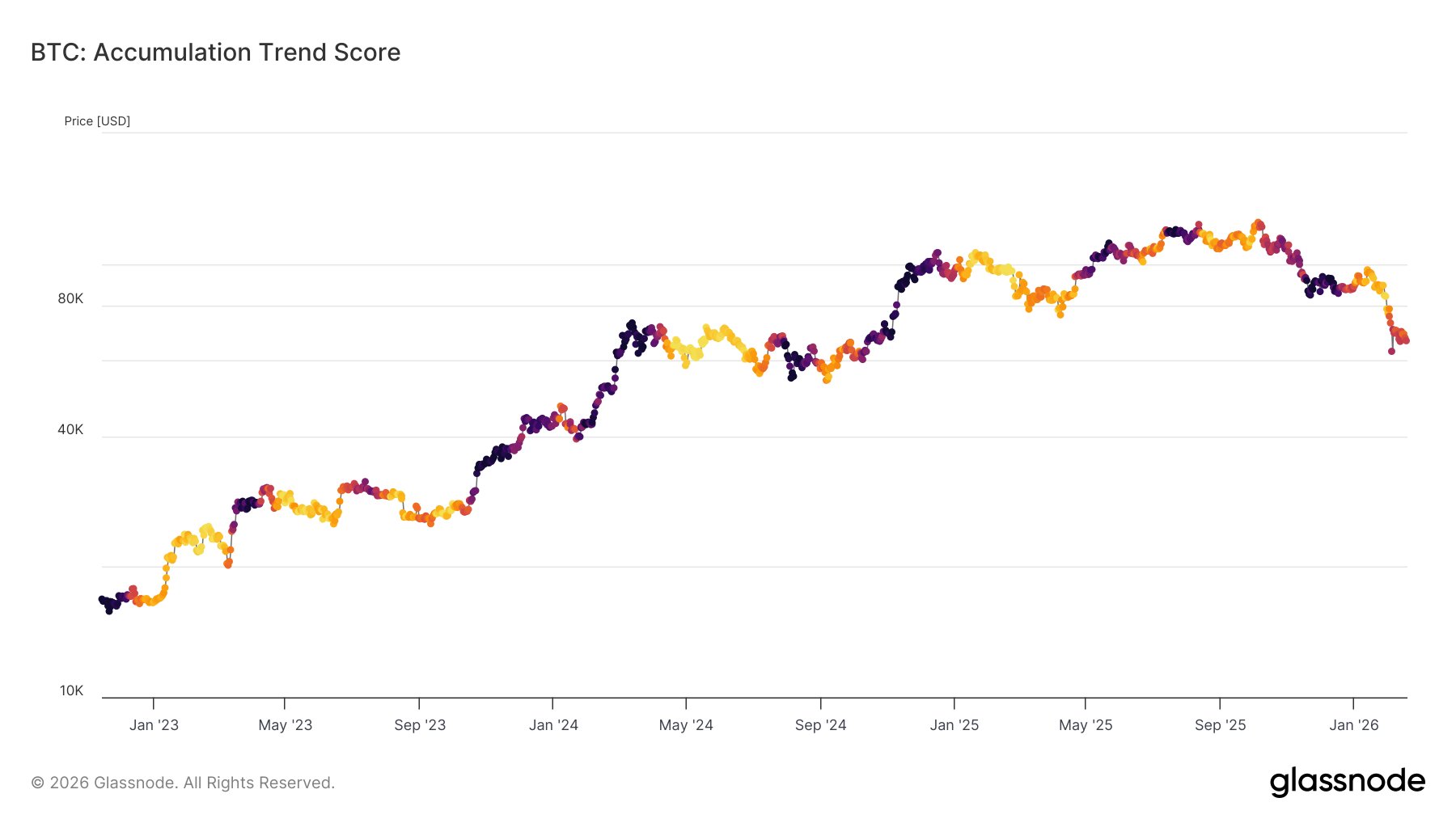Click the 40K price axis label
The height and width of the screenshot is (819, 1456).
[70, 430]
